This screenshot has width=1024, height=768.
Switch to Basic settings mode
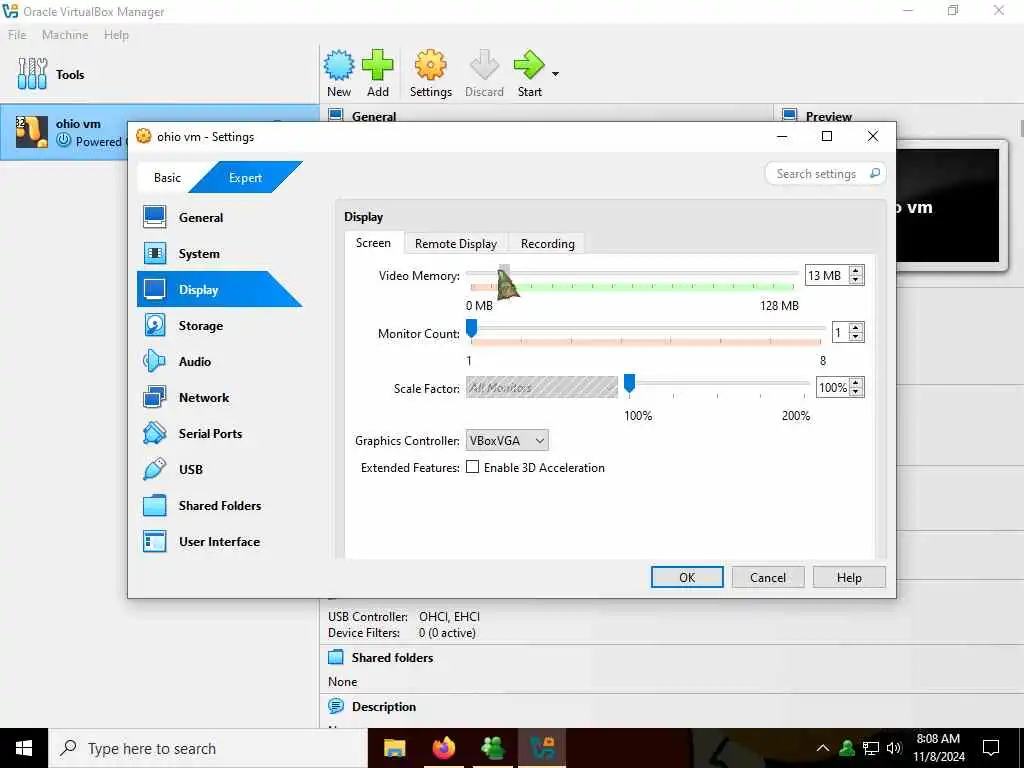[167, 178]
